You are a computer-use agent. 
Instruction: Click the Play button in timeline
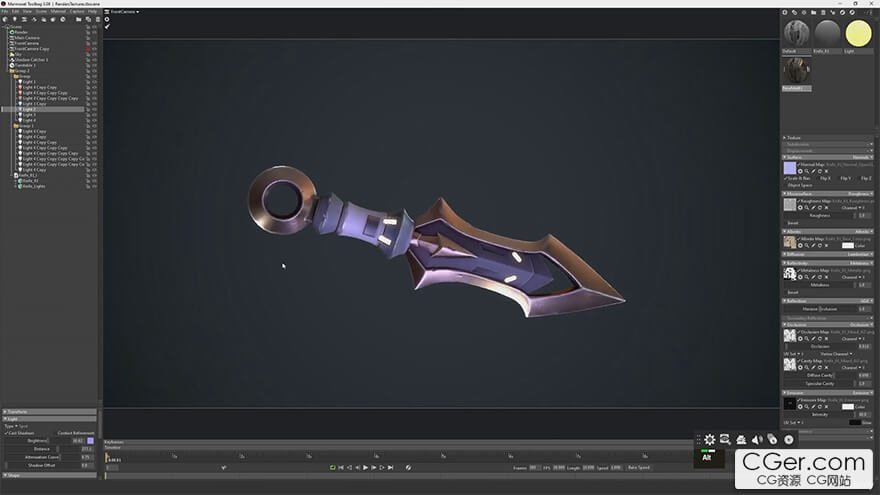366,467
